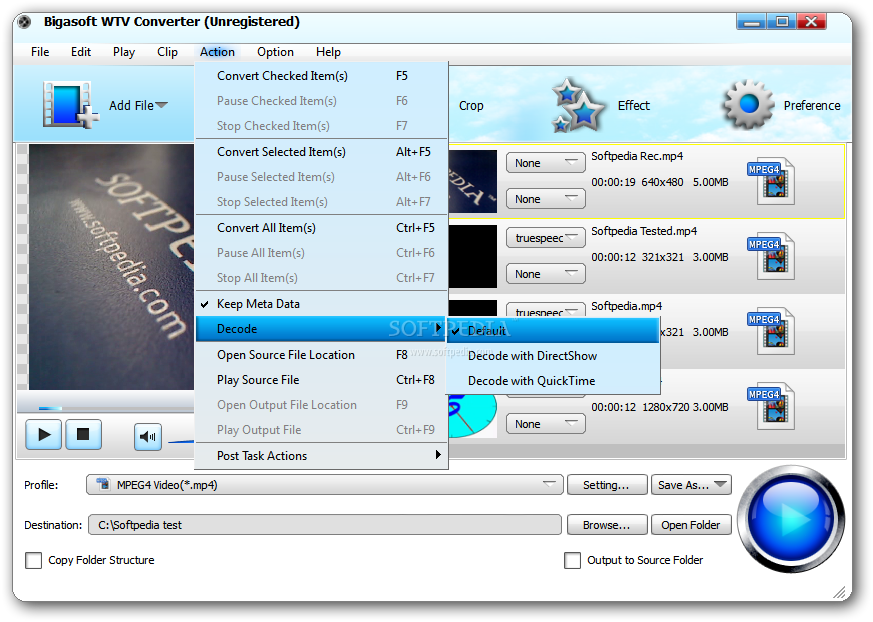
Task: Click the Browse... button
Action: pyautogui.click(x=607, y=525)
